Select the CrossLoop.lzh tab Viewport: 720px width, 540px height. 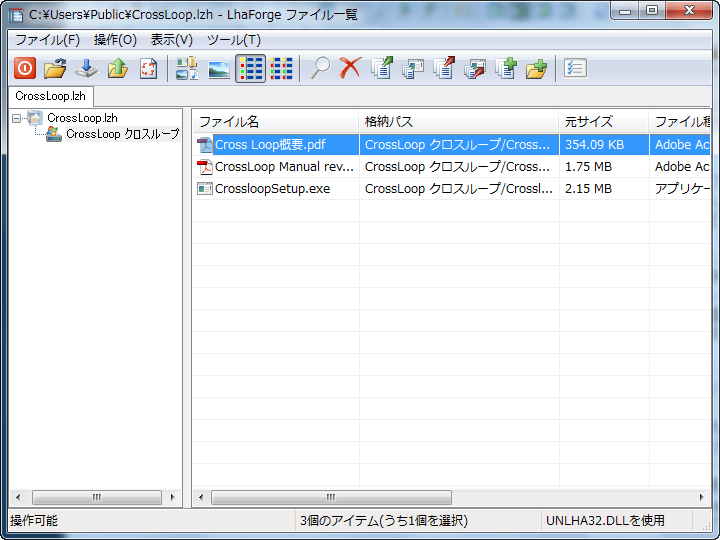pos(51,96)
